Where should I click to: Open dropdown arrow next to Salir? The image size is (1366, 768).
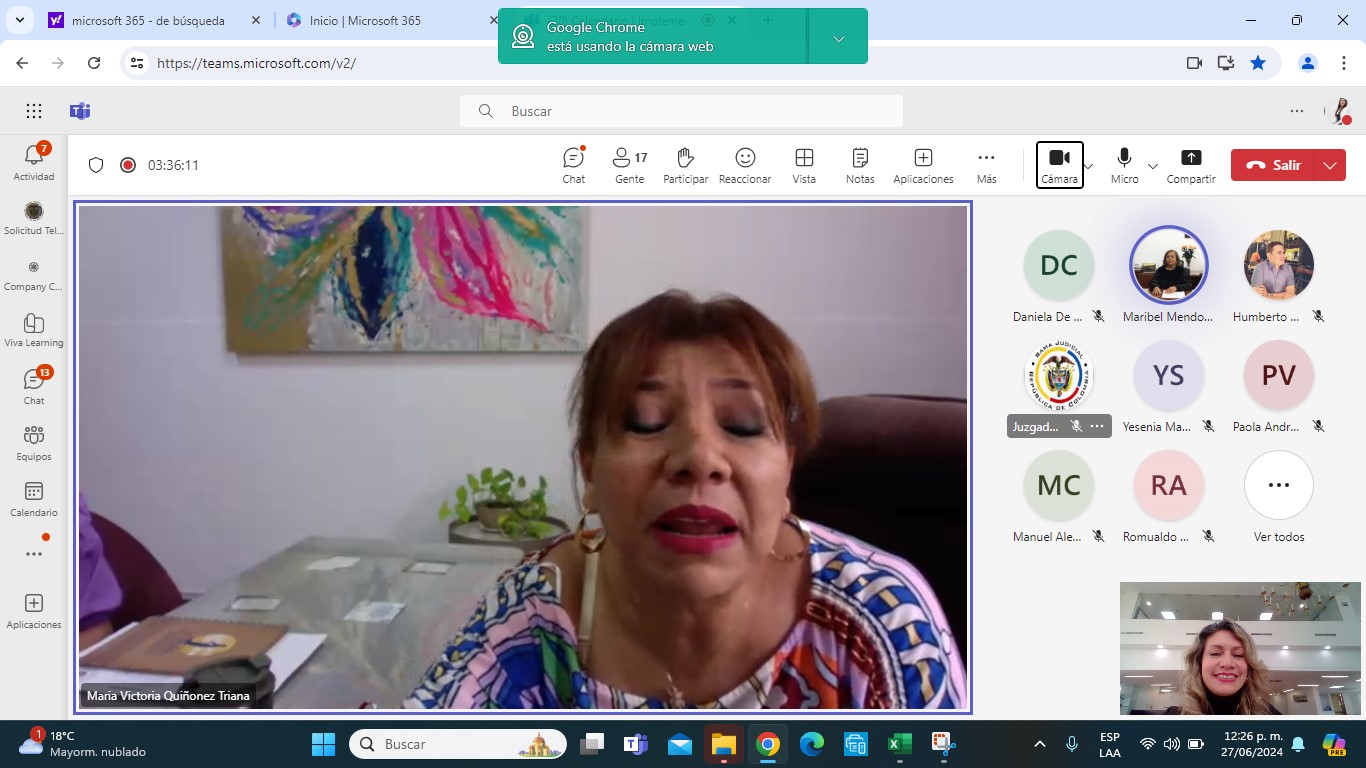(1330, 165)
